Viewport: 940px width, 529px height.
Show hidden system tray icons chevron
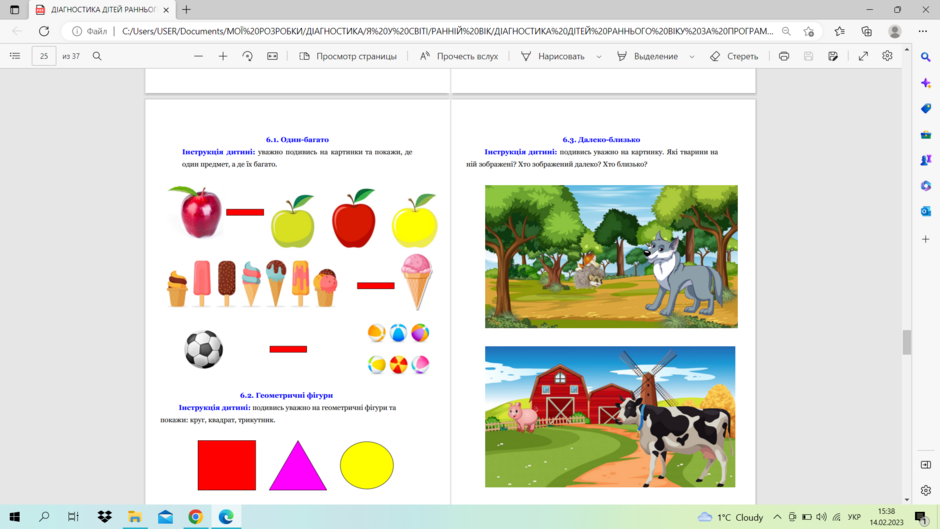click(x=777, y=516)
